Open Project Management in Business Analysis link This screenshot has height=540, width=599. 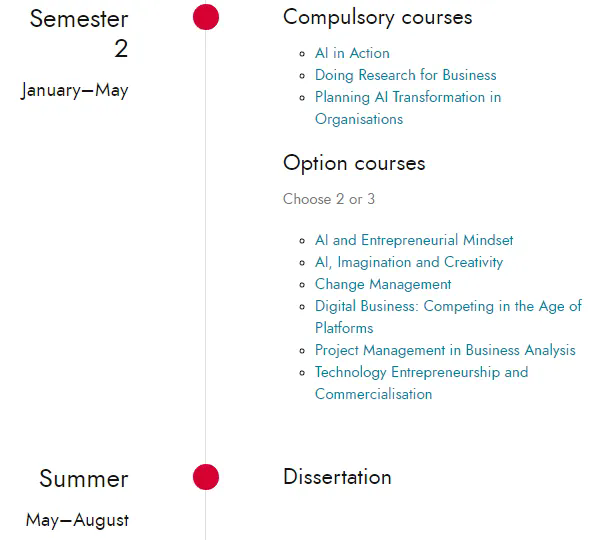click(445, 350)
